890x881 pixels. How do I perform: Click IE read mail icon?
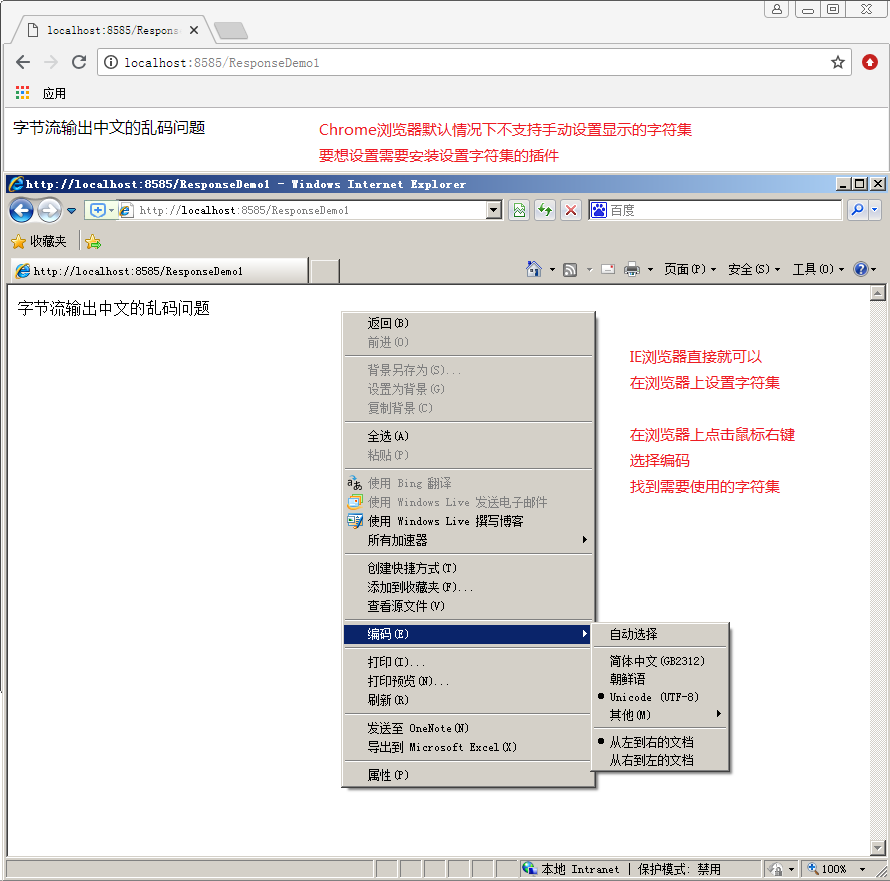[x=608, y=269]
